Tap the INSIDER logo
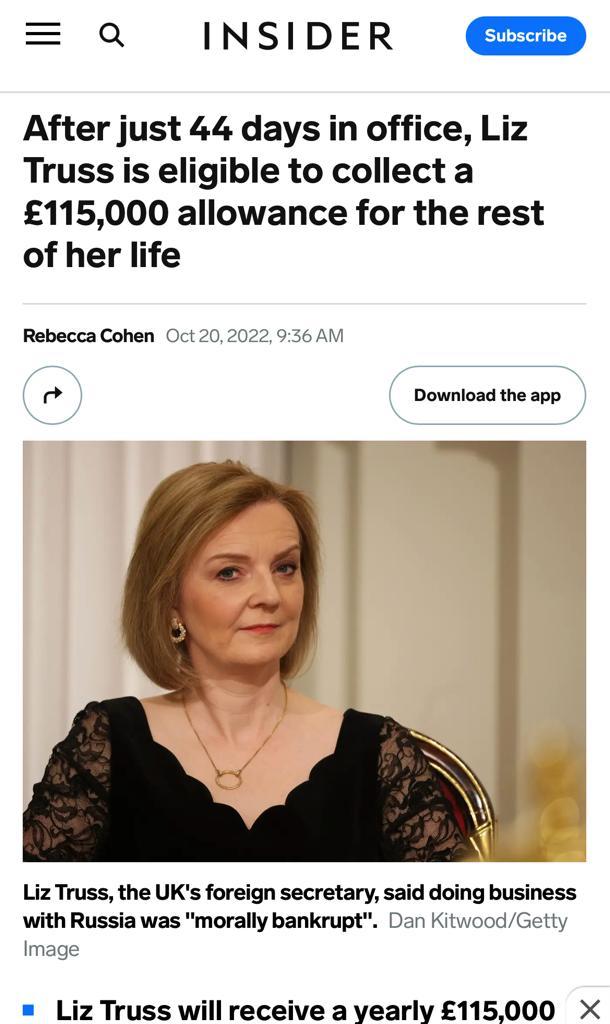 (297, 36)
